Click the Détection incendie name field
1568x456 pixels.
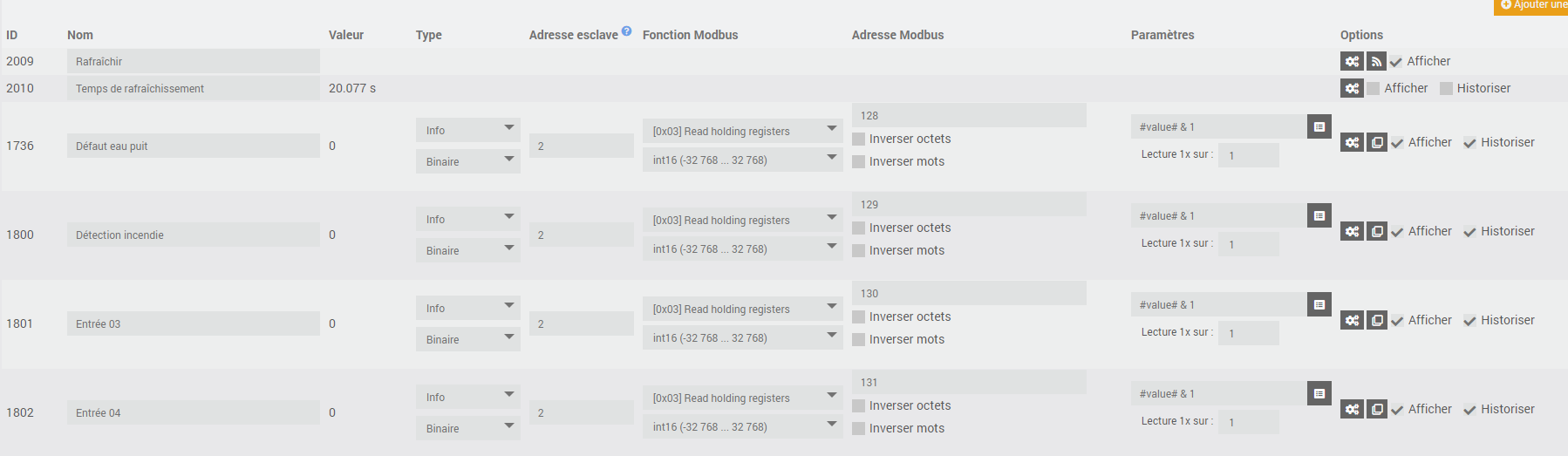click(193, 235)
